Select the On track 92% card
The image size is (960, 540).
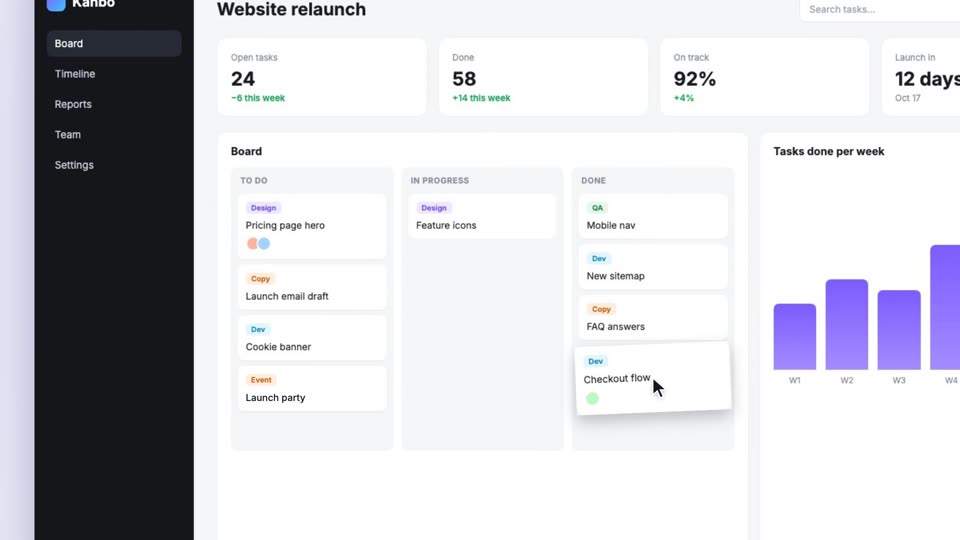(765, 77)
